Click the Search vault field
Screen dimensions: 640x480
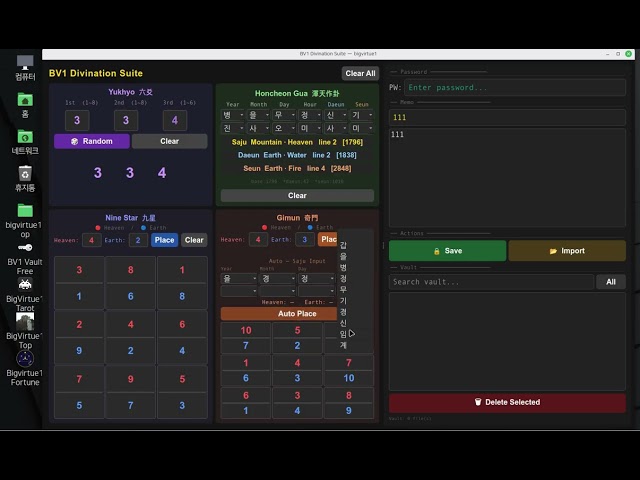click(x=491, y=282)
